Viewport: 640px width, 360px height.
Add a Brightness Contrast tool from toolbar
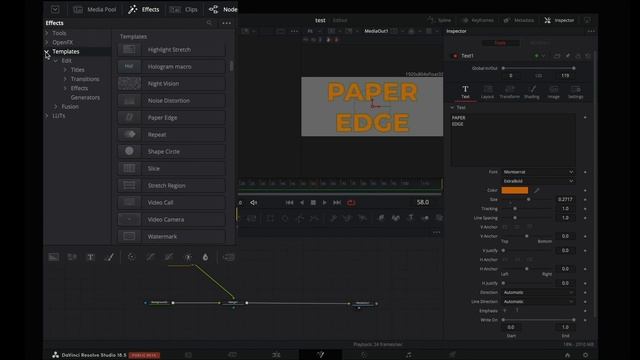(188, 257)
